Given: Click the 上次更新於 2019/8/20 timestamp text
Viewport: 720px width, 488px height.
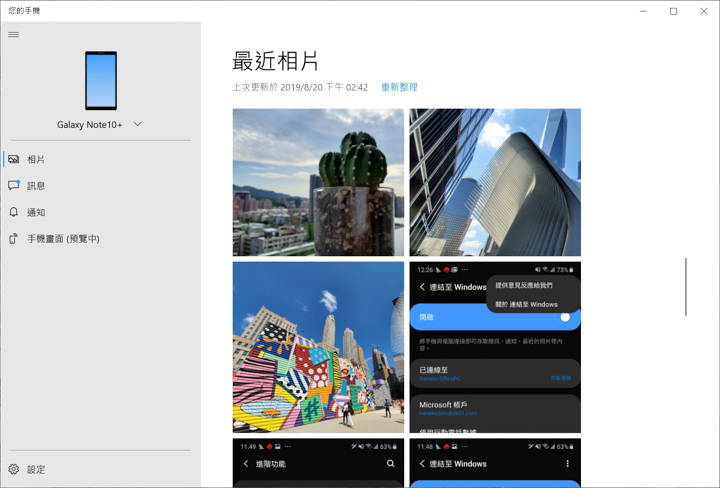Looking at the screenshot, I should click(x=300, y=87).
